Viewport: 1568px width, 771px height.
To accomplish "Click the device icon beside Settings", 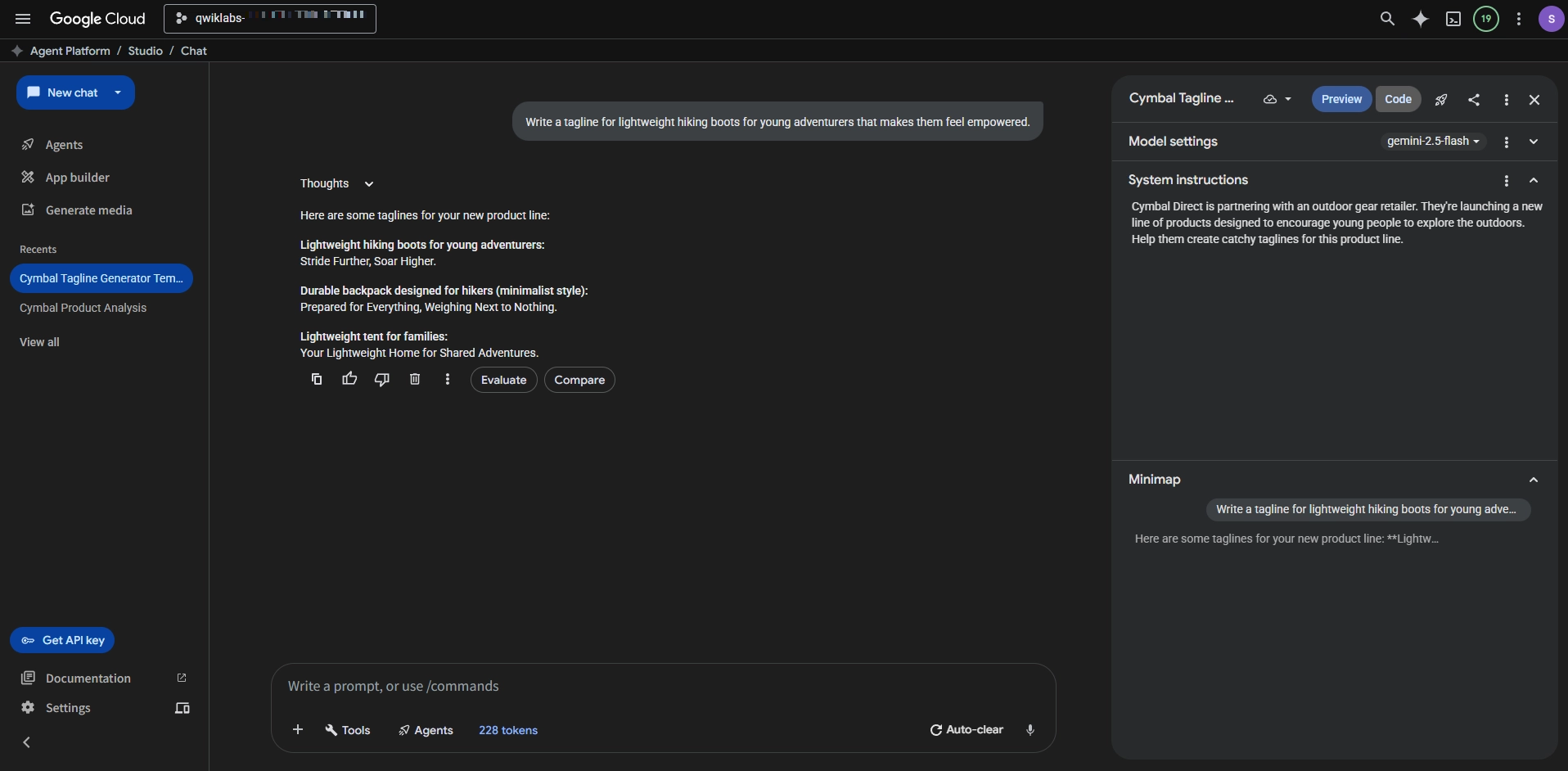I will 182,708.
